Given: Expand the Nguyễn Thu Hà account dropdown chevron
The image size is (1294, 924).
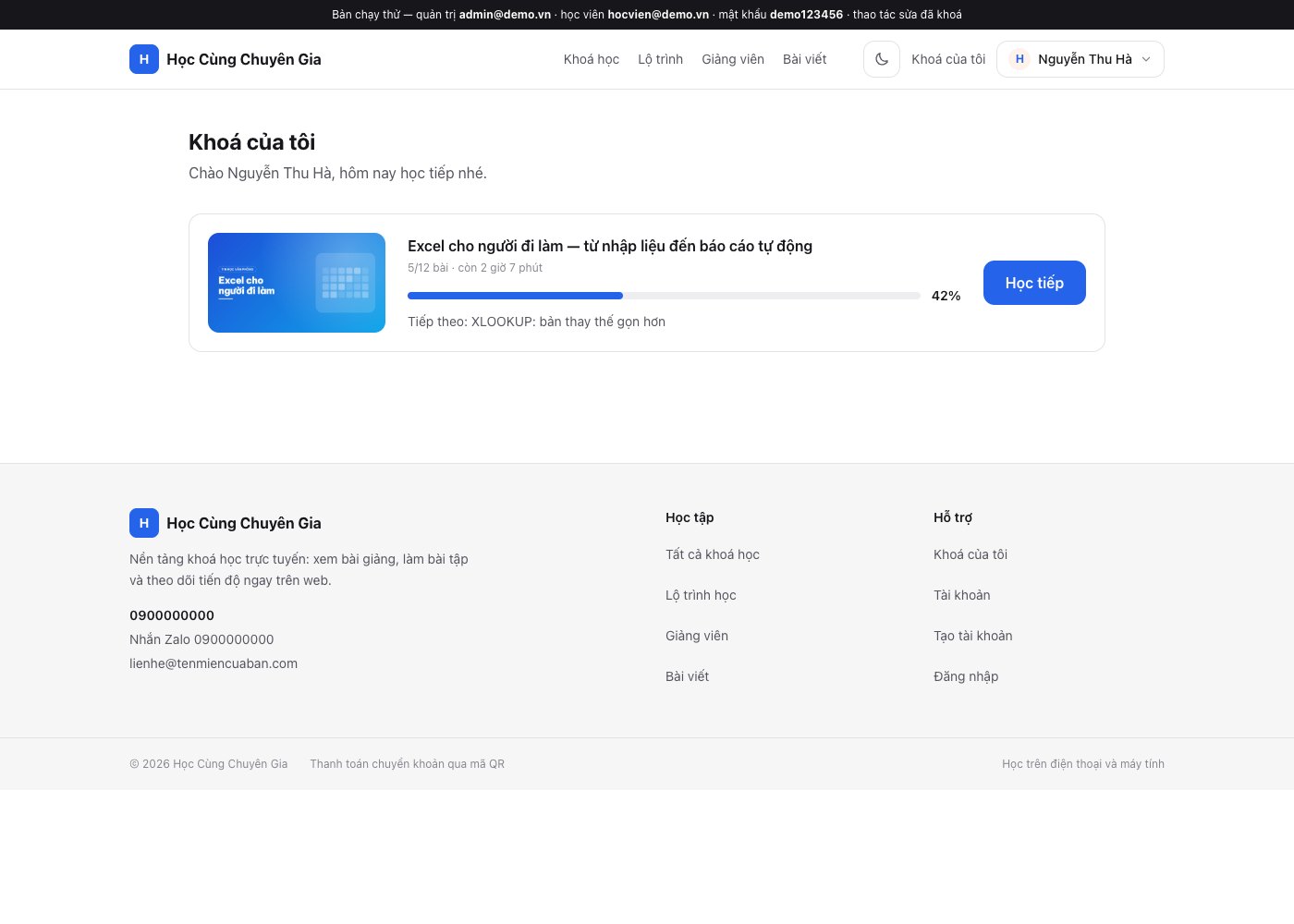Looking at the screenshot, I should pyautogui.click(x=1146, y=59).
